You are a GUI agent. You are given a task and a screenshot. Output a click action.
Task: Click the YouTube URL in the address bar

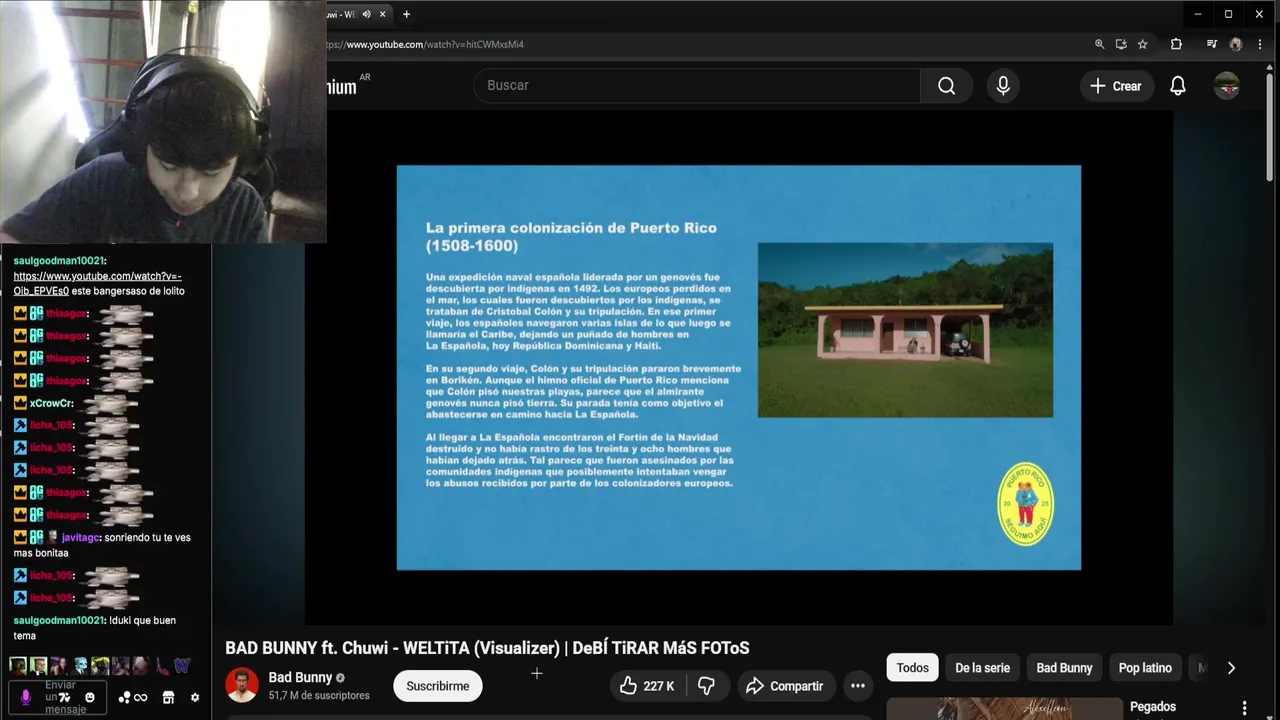425,44
